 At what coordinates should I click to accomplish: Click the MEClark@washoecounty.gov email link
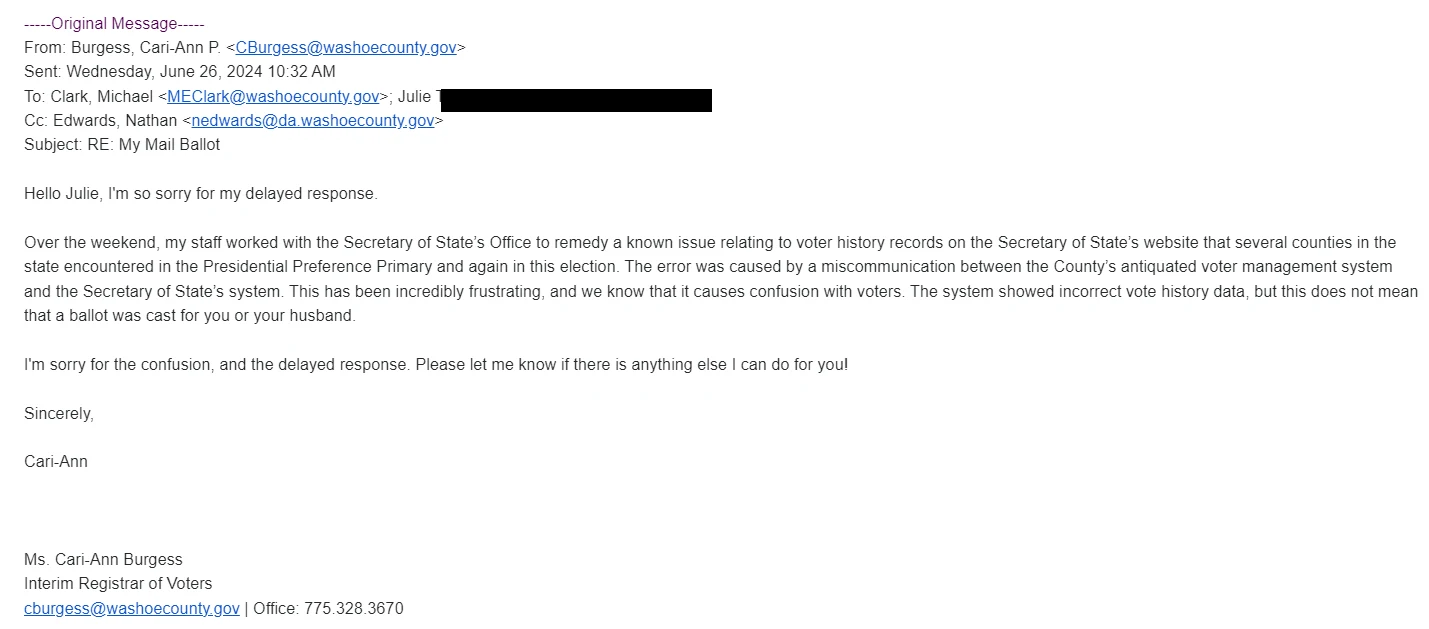[x=273, y=96]
